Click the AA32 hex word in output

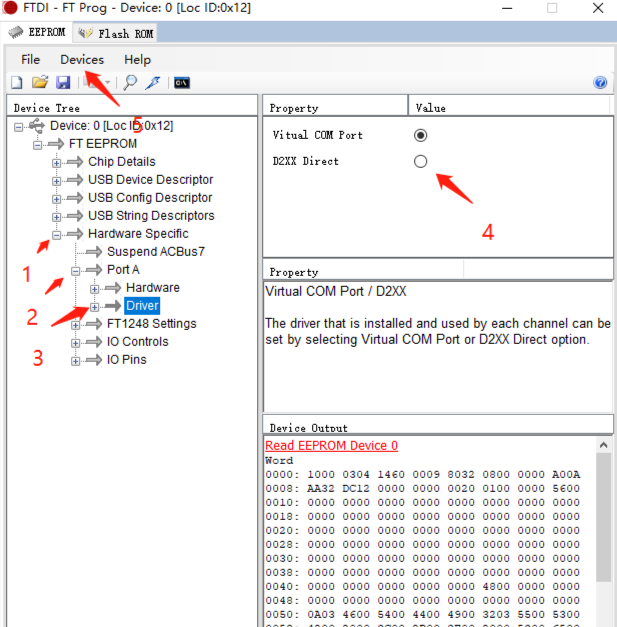(321, 488)
